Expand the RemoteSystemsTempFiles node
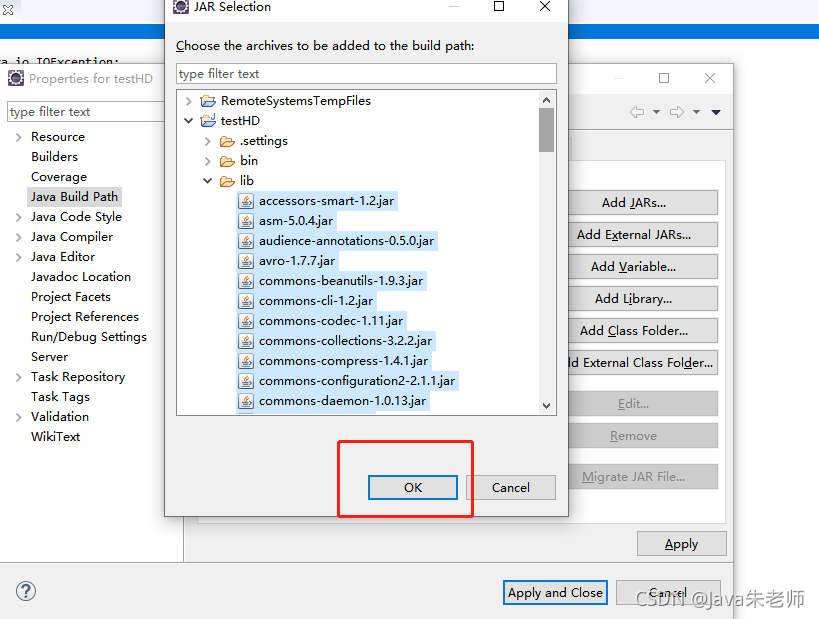Screen dimensions: 819x619 tap(189, 101)
